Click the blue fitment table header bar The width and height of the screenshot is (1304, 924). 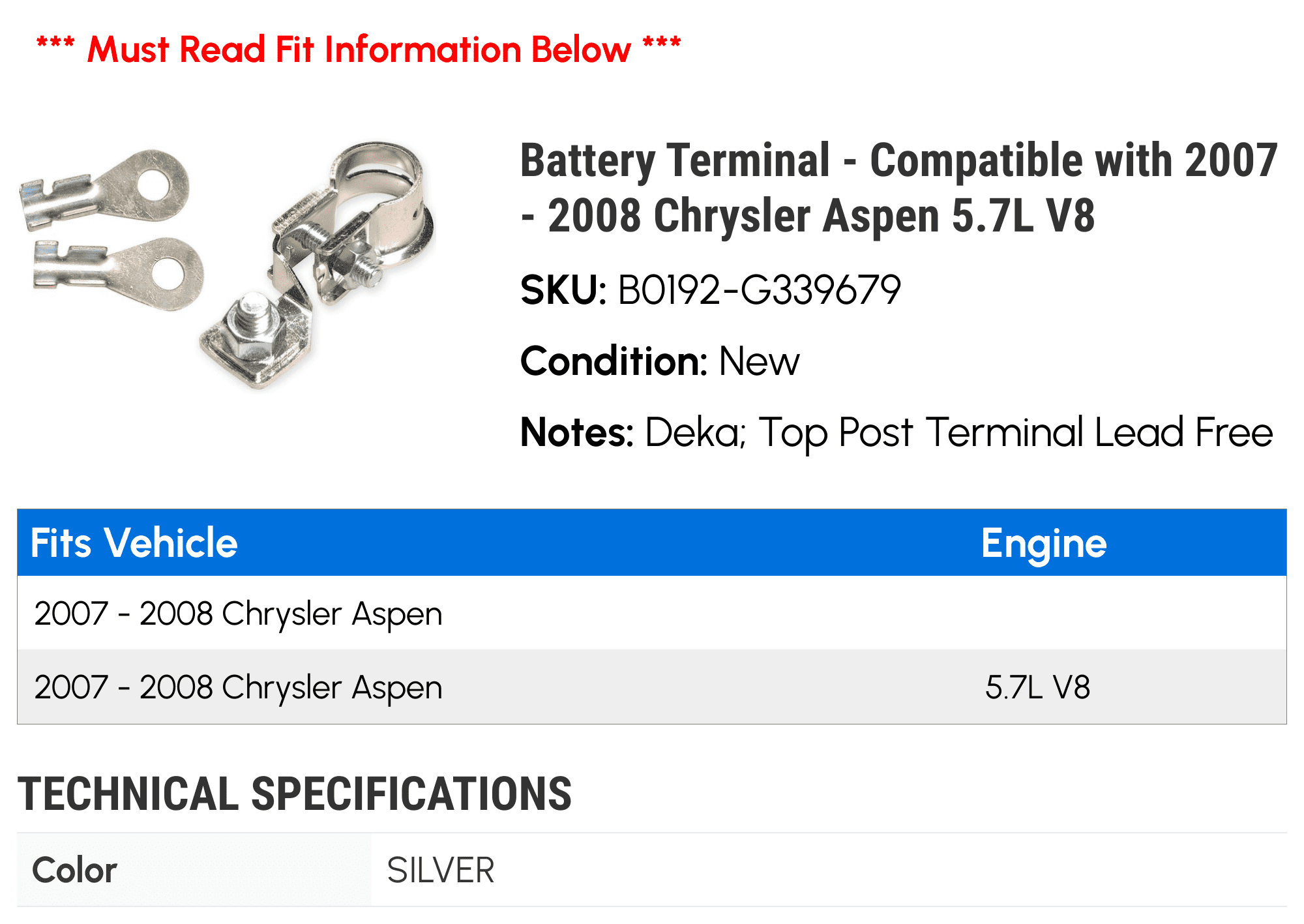(x=652, y=543)
